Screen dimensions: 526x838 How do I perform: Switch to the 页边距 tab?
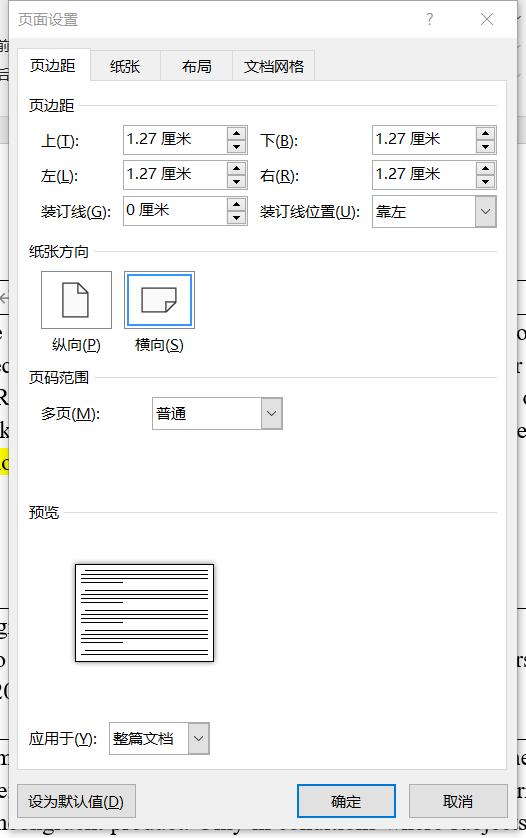click(x=53, y=66)
